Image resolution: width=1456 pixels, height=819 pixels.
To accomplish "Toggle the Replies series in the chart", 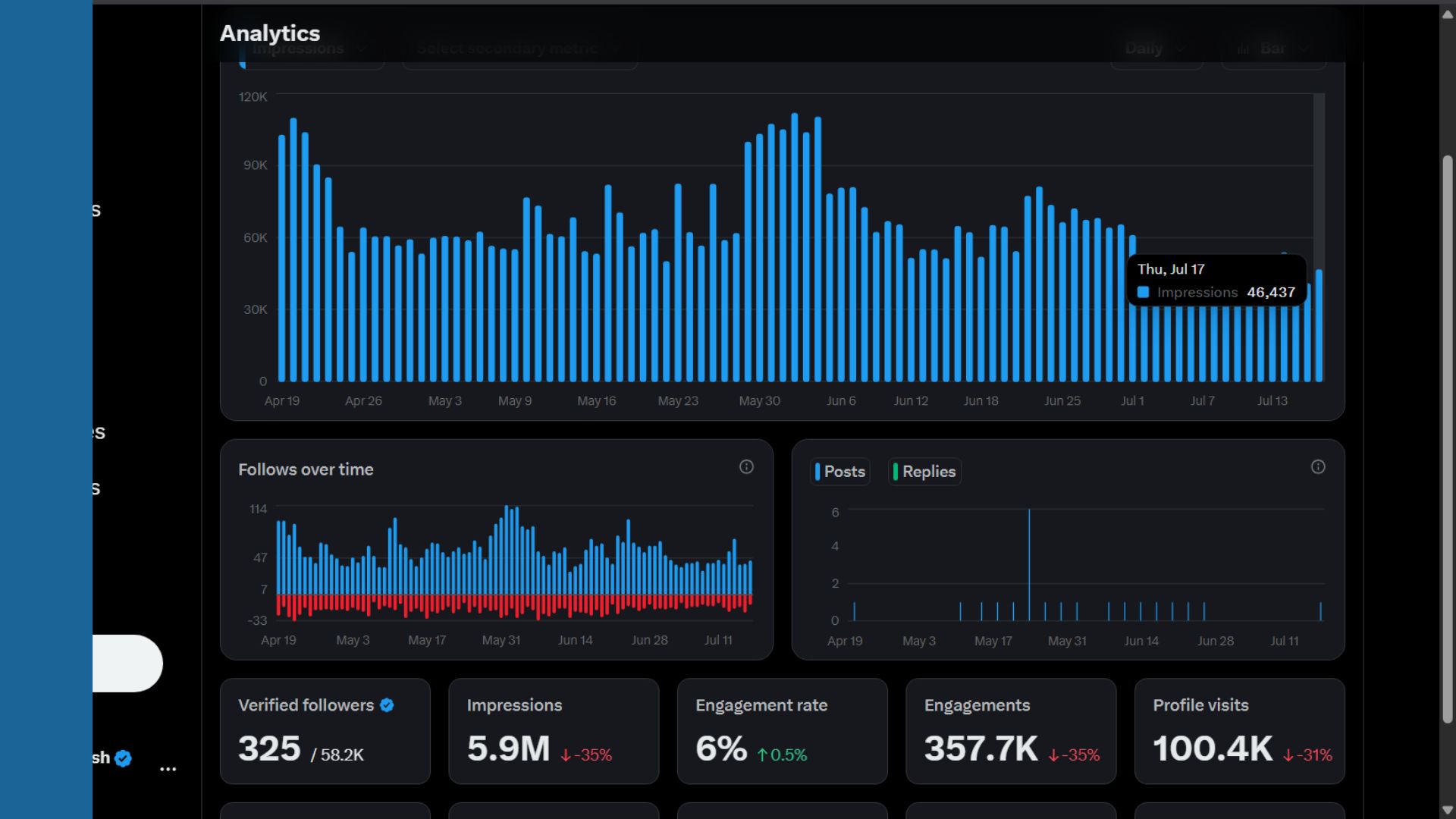I will point(924,472).
